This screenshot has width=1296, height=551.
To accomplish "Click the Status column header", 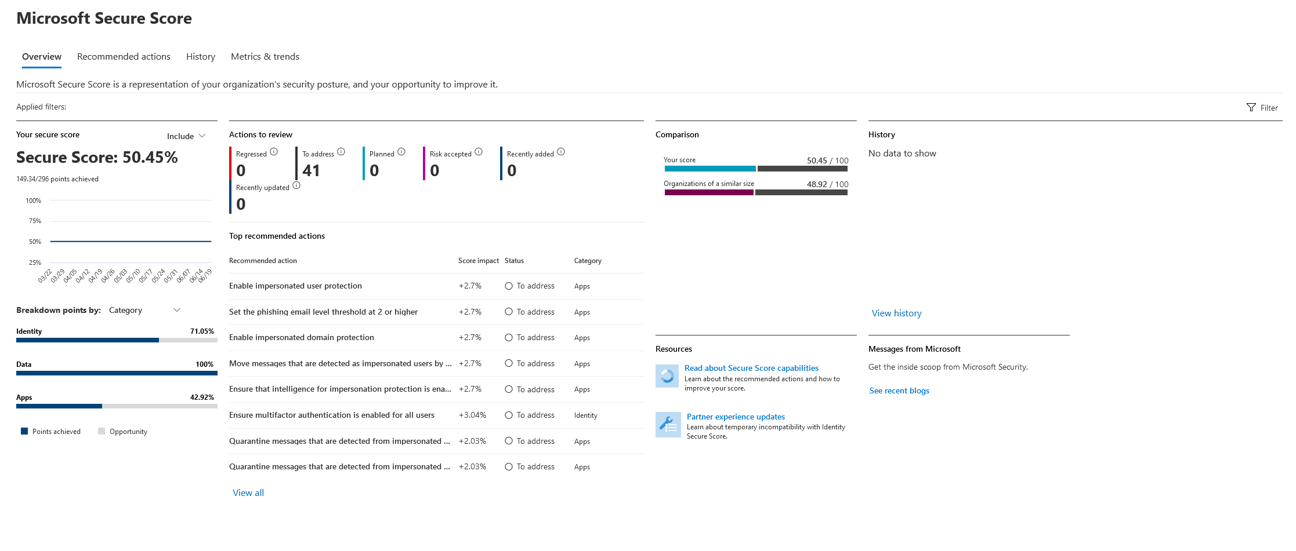I will click(x=514, y=261).
